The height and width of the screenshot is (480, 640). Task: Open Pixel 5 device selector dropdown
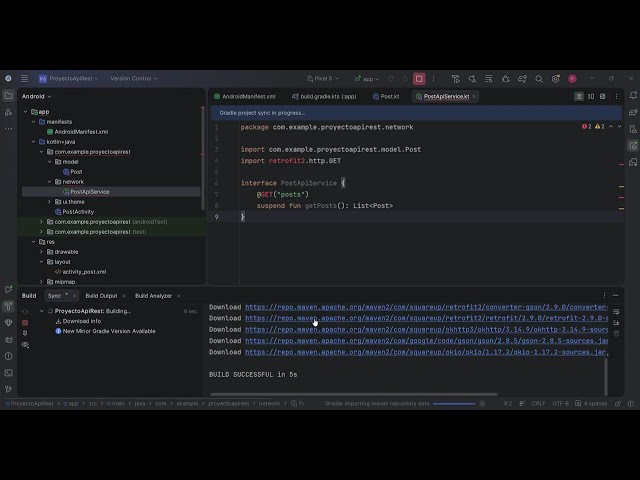(x=323, y=78)
